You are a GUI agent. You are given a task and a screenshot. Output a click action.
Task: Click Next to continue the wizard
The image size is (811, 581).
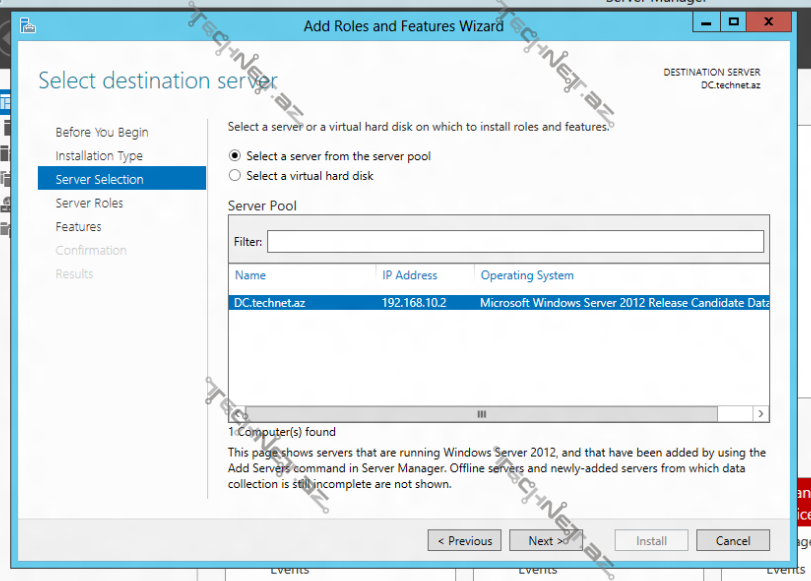(546, 539)
